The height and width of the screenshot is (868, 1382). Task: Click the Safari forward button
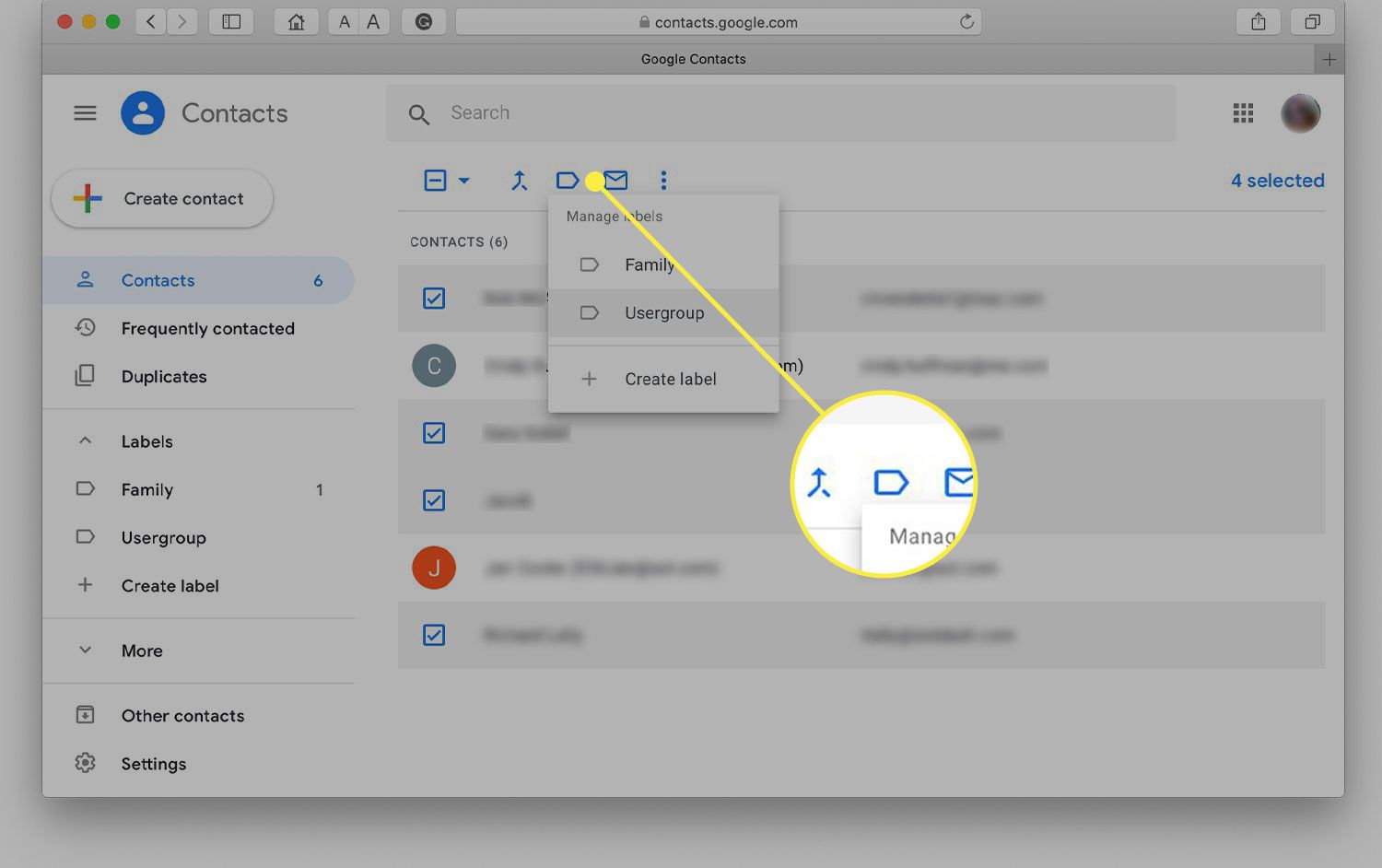click(182, 21)
